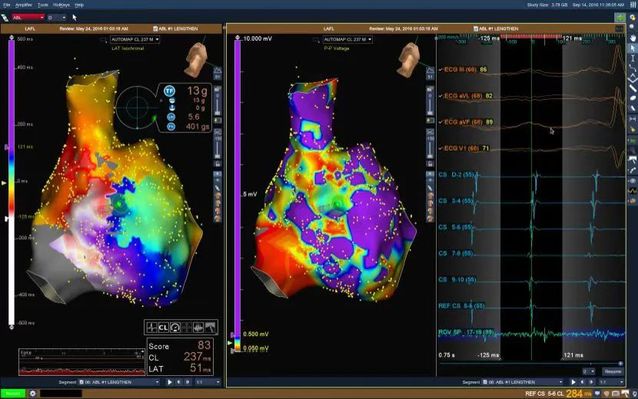Click the play button under the signal pane
638x399 pixels.
pyautogui.click(x=573, y=382)
